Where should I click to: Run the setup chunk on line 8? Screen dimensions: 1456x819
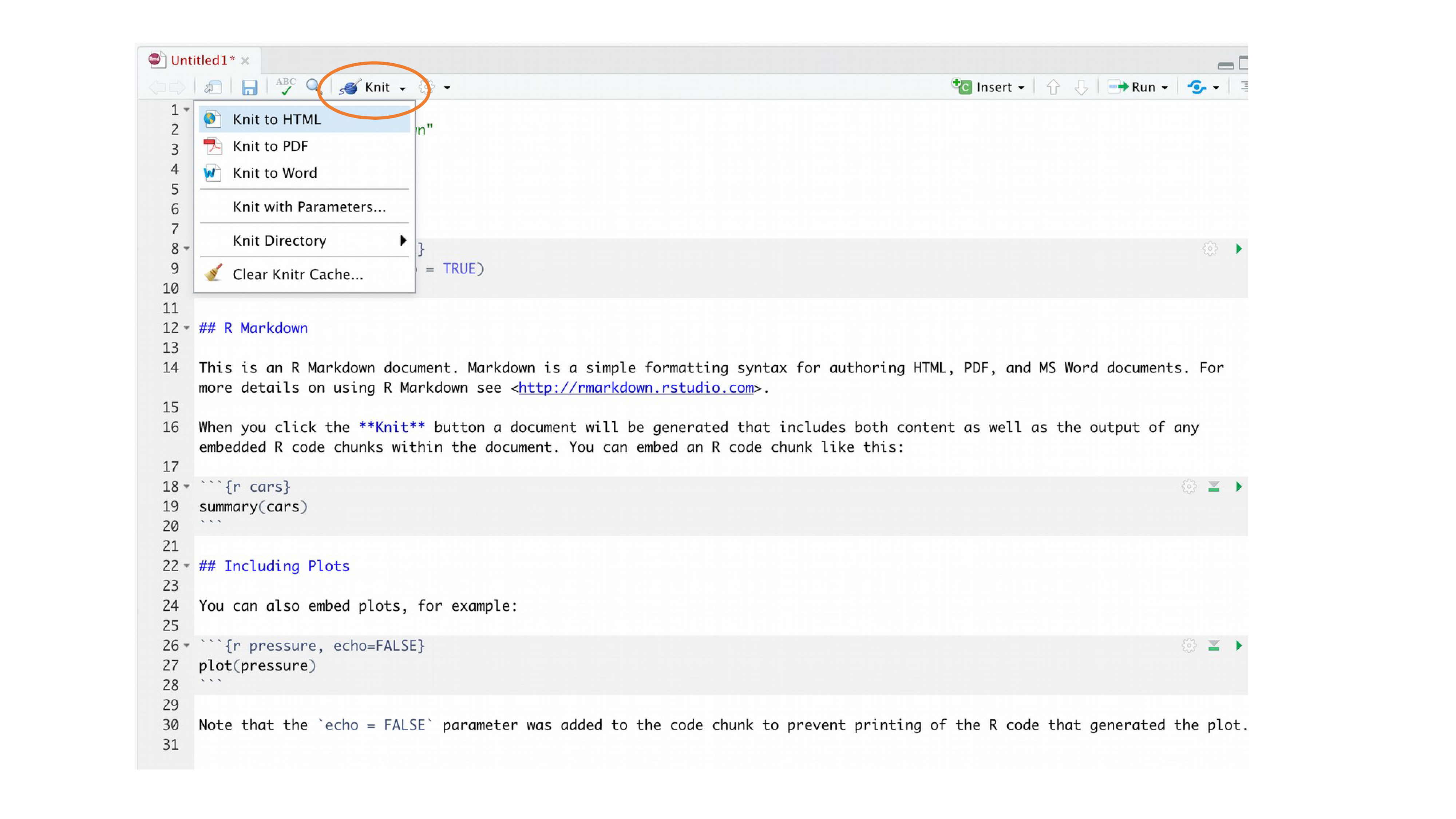1238,249
